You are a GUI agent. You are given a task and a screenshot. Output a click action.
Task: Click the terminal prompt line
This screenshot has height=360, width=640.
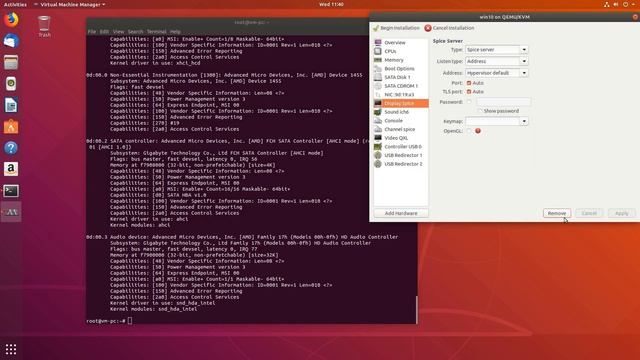[x=109, y=321]
